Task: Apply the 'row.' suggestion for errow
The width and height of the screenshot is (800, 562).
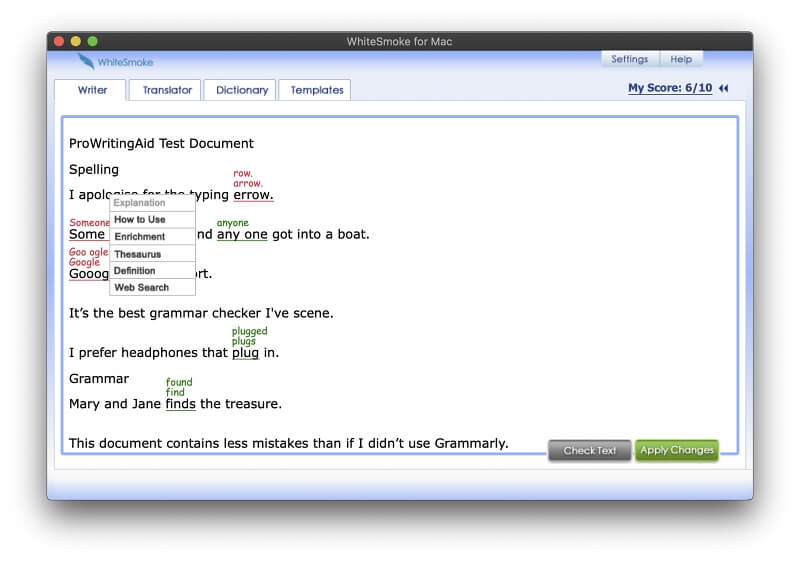Action: (x=243, y=173)
